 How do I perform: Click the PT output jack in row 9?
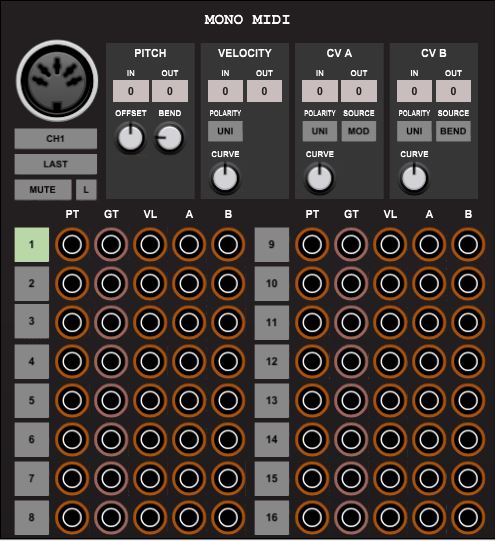tap(312, 245)
